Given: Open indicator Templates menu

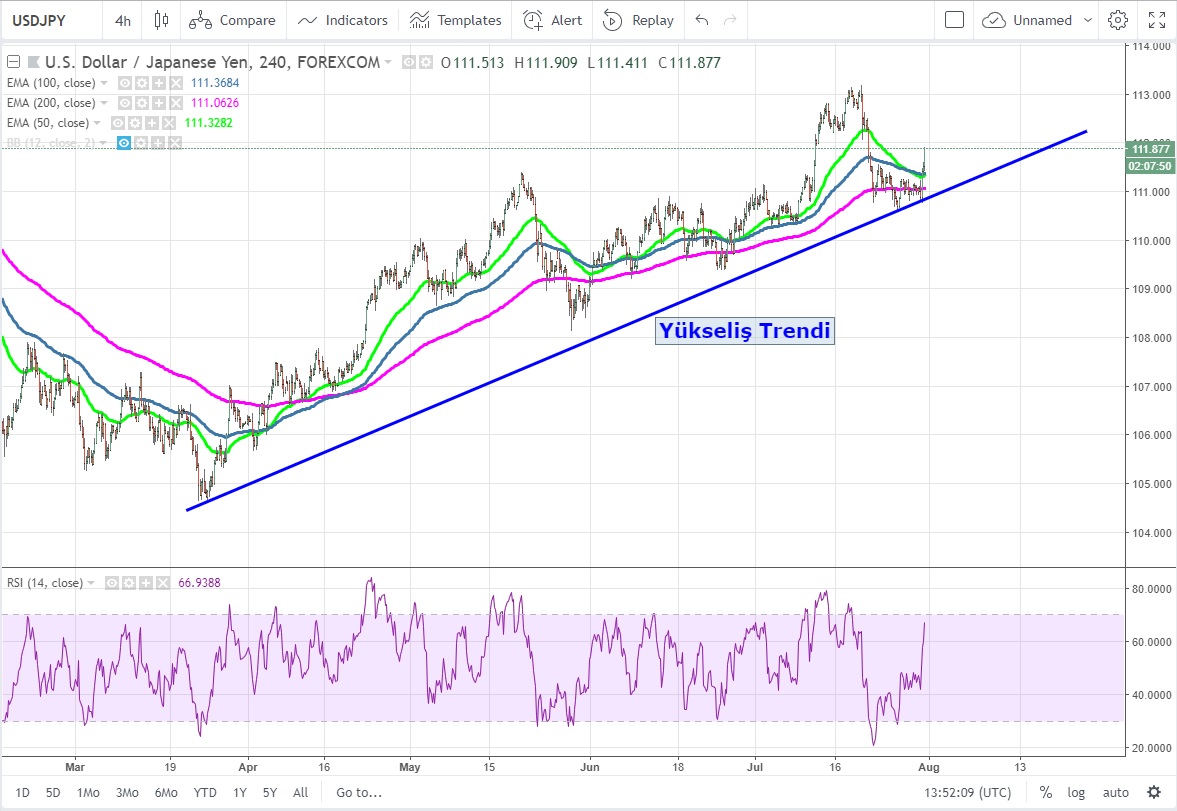Looking at the screenshot, I should (456, 20).
